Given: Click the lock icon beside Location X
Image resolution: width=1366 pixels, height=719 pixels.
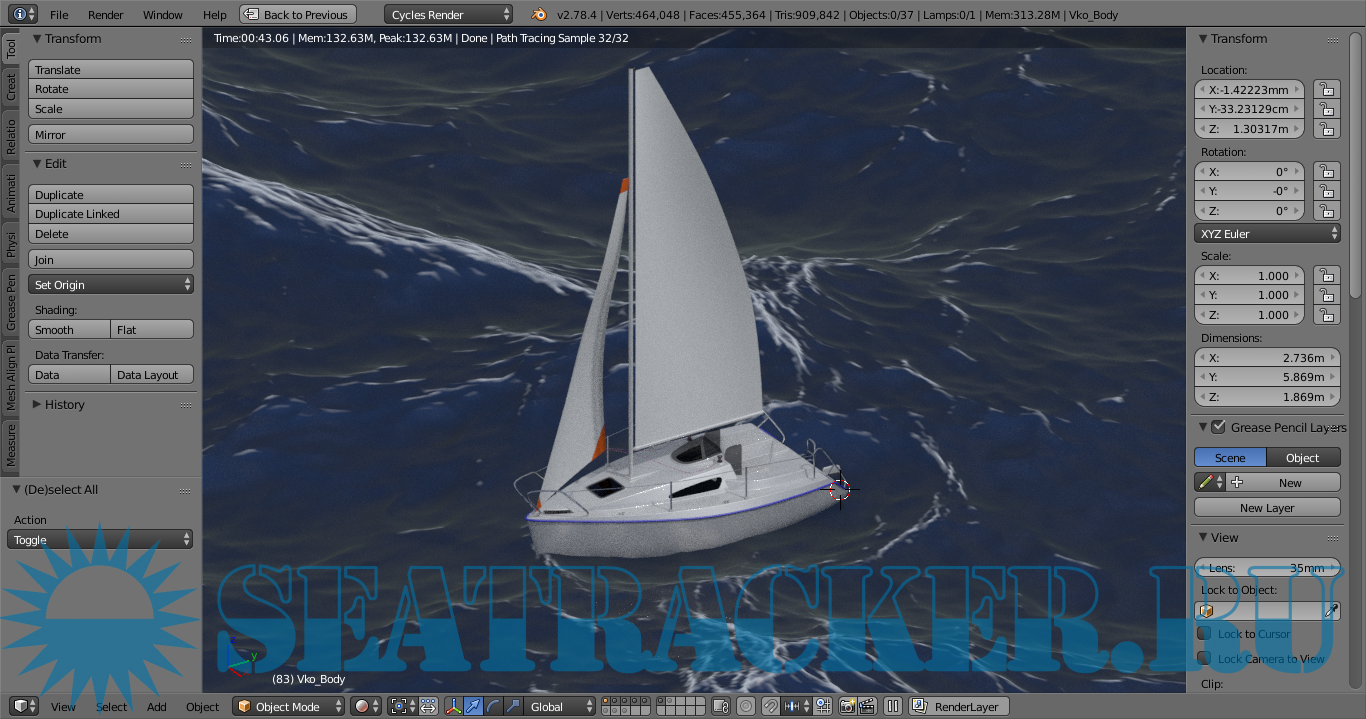Looking at the screenshot, I should click(x=1327, y=90).
